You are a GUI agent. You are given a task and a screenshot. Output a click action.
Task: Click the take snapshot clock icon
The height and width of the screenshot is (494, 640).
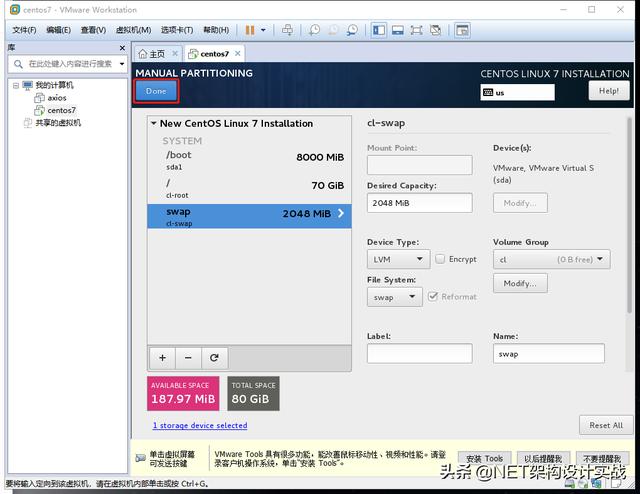tap(314, 30)
